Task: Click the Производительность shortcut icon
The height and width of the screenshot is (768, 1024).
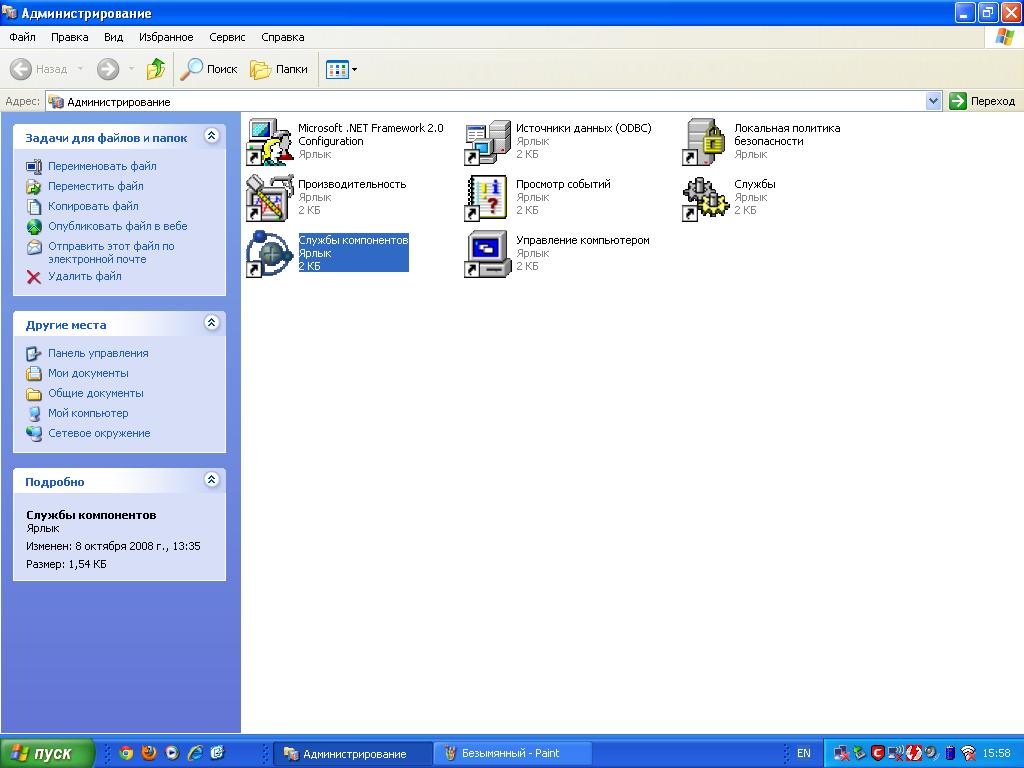Action: (268, 198)
